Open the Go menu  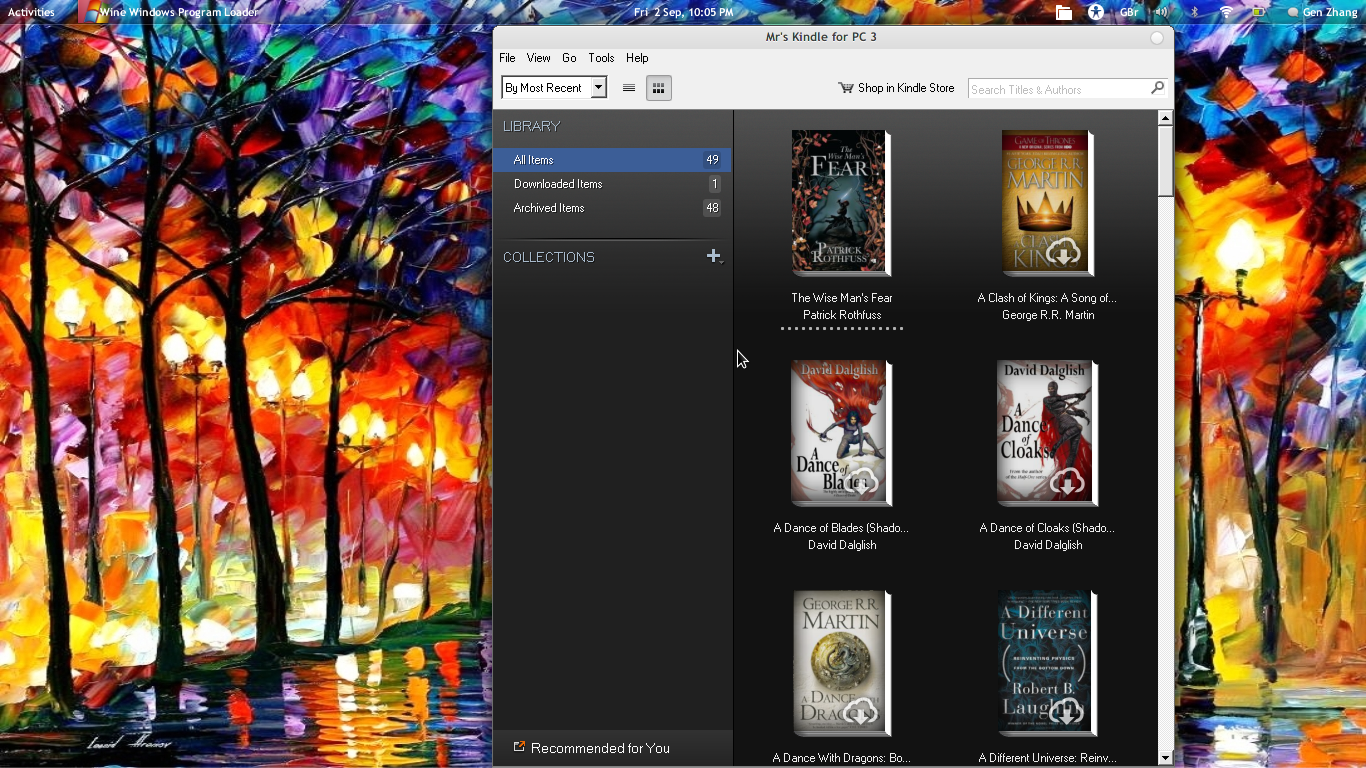pyautogui.click(x=569, y=58)
